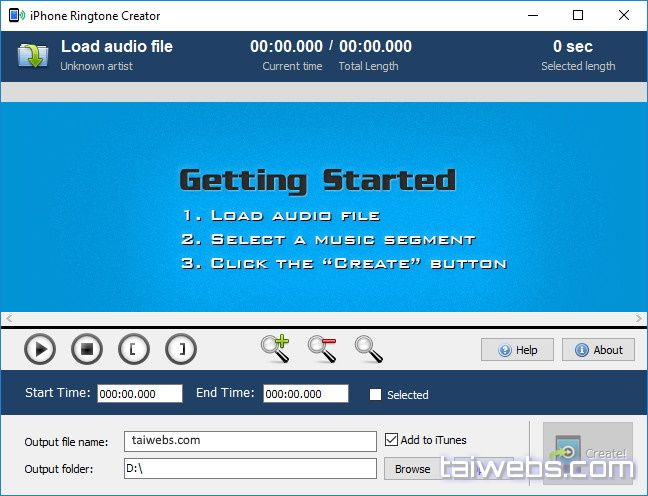Zoom out of the waveform
This screenshot has height=496, width=648.
[322, 348]
